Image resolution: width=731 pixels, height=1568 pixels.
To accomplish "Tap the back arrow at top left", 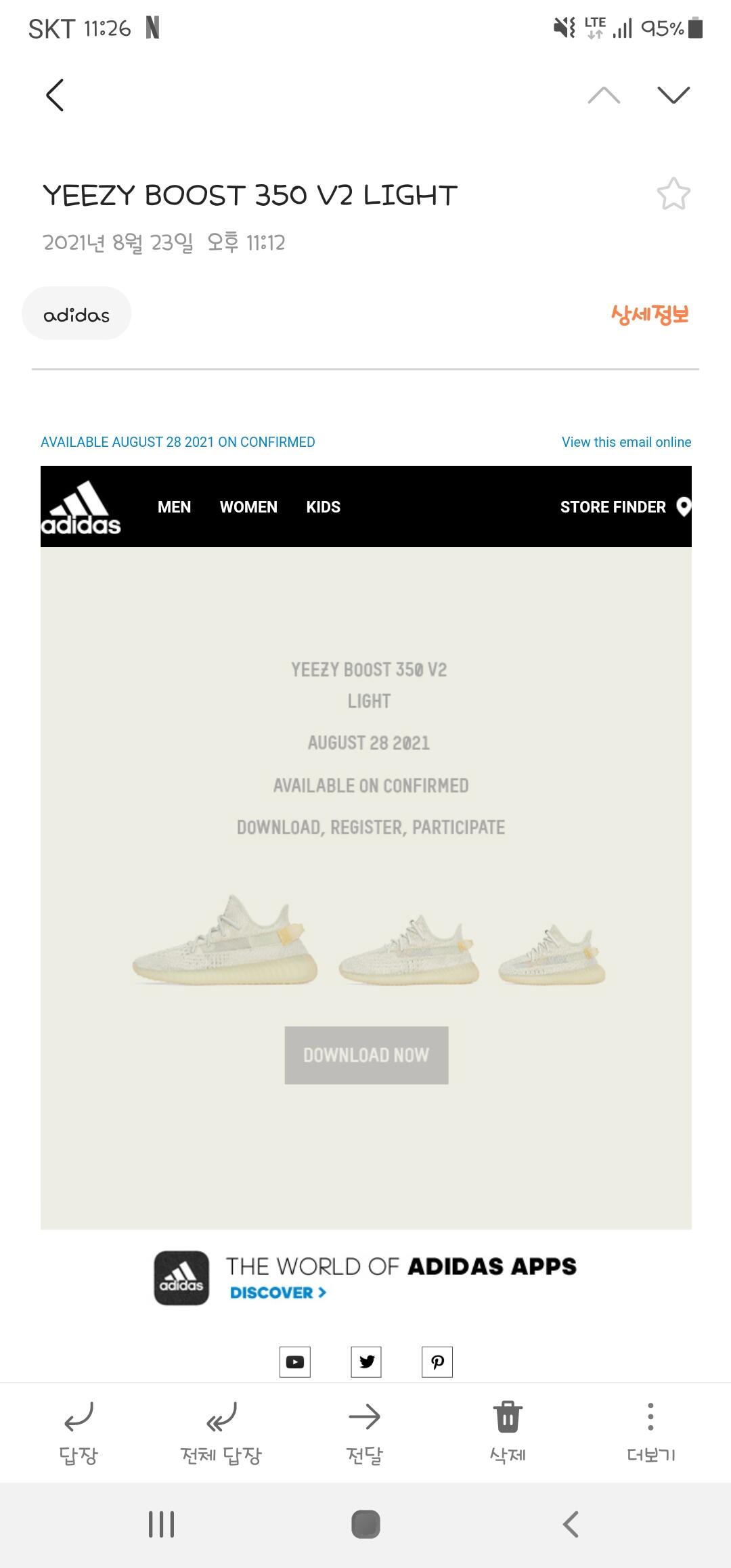I will click(55, 95).
